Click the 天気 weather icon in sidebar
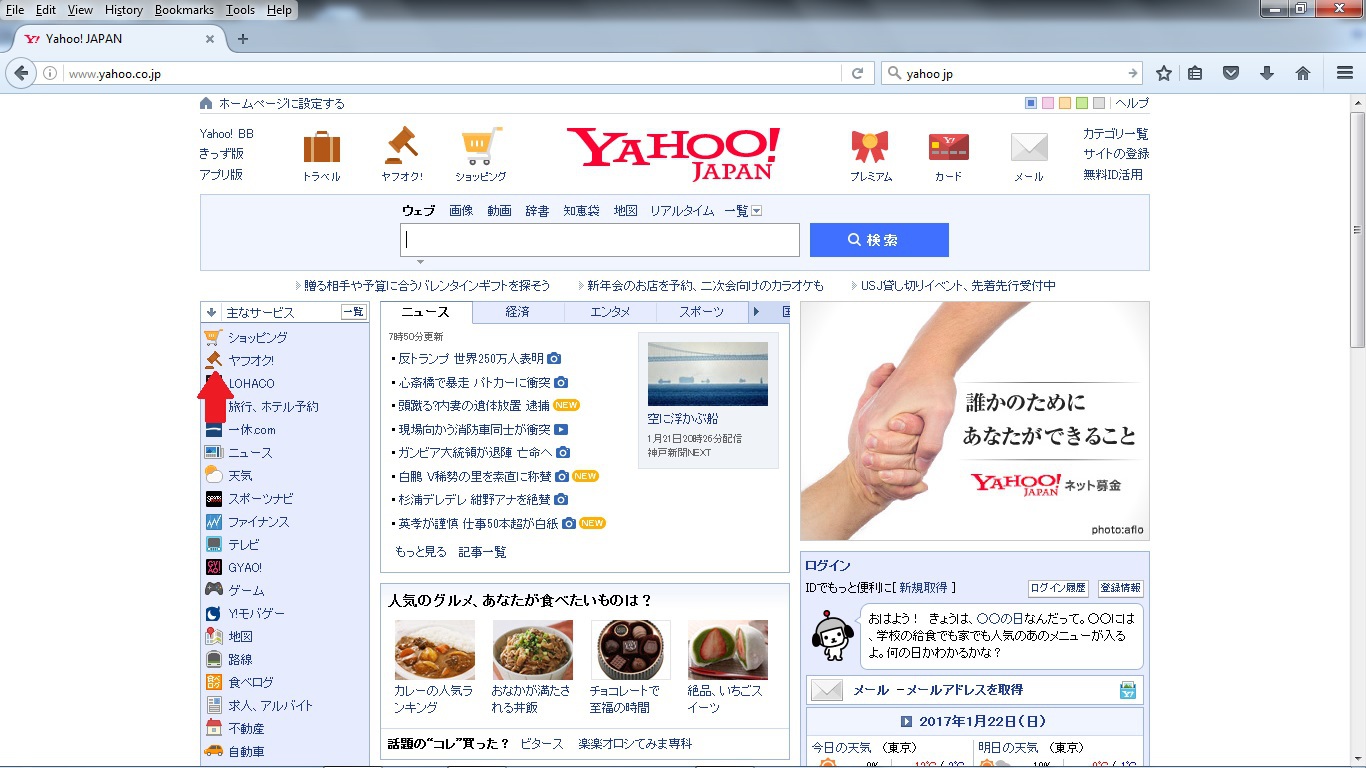 point(213,475)
